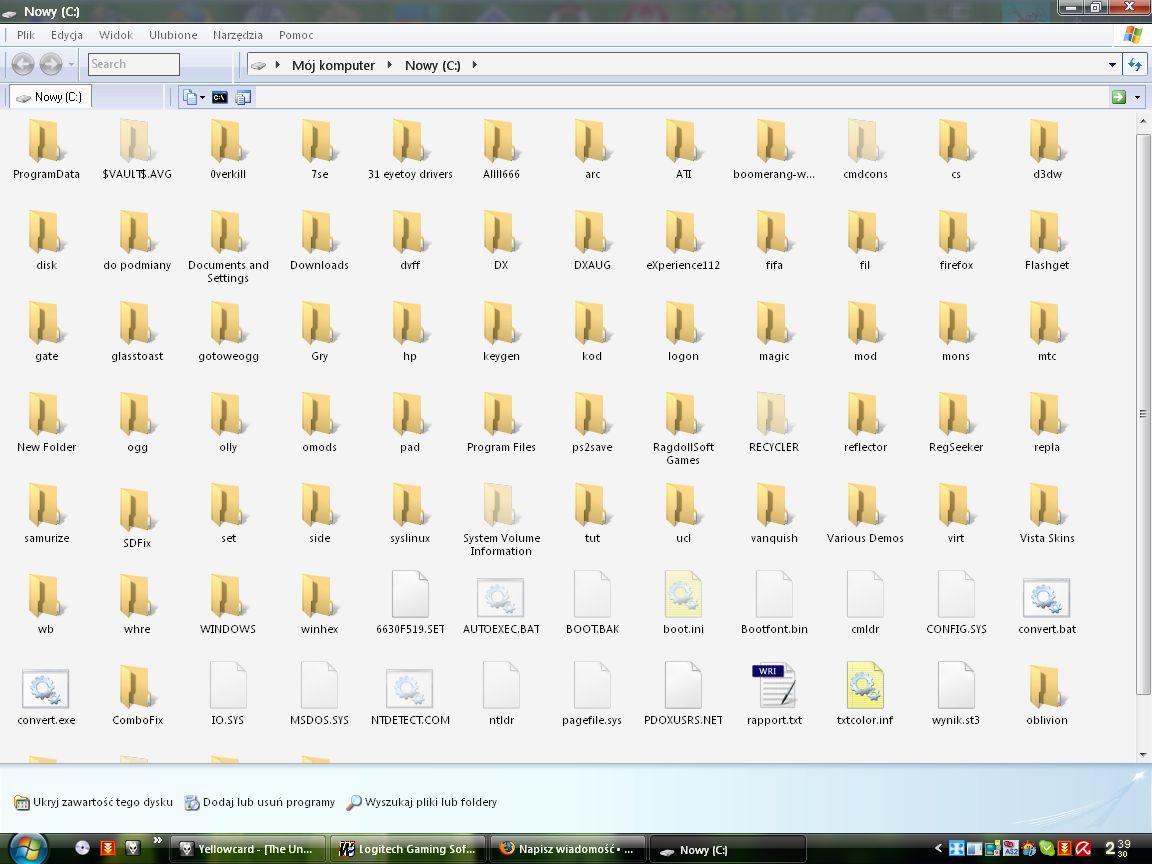Open the Narzędzia menu

237,35
